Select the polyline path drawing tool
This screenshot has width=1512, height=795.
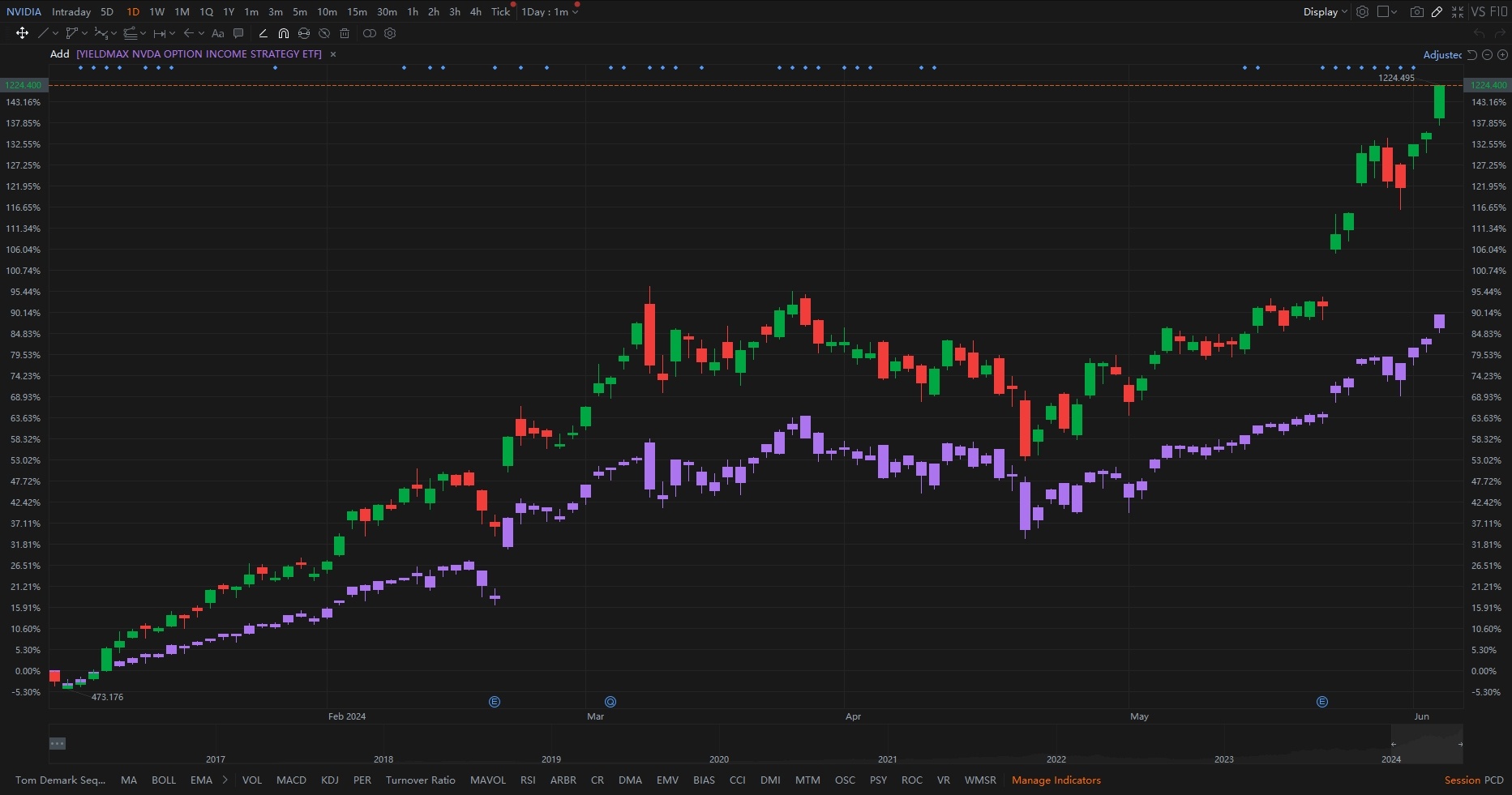(71, 33)
